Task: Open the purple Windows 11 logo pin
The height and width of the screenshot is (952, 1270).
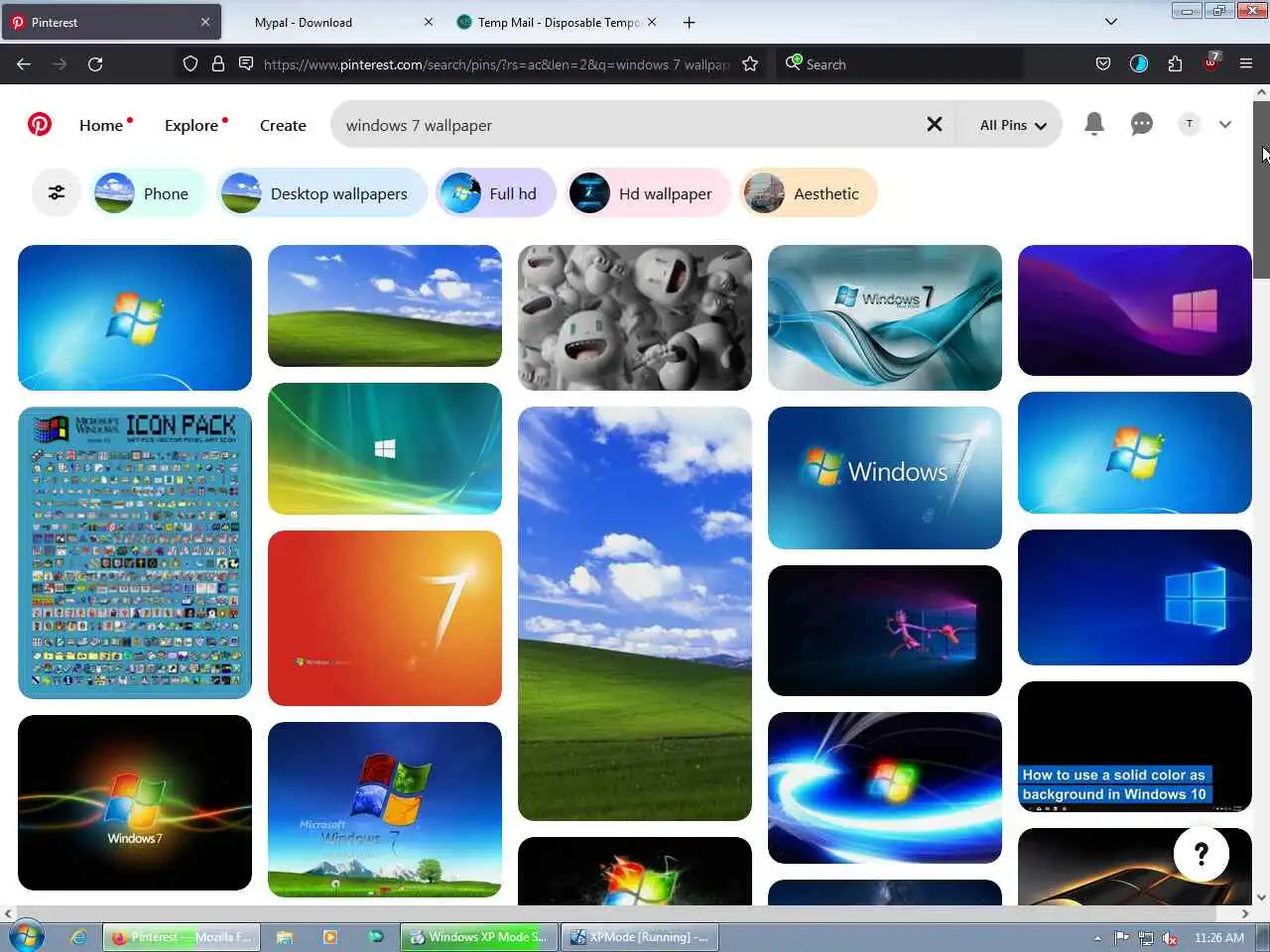Action: point(1135,310)
